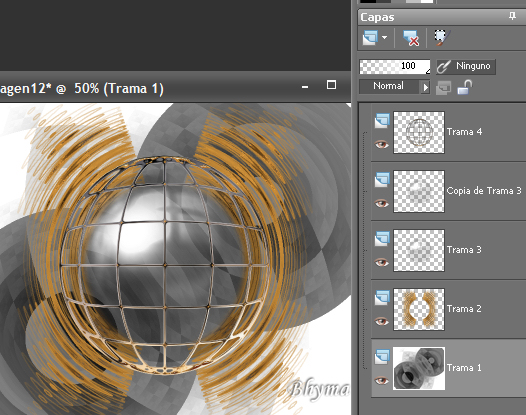
Task: Select the Trama 3 layer thumbnail
Action: 419,251
